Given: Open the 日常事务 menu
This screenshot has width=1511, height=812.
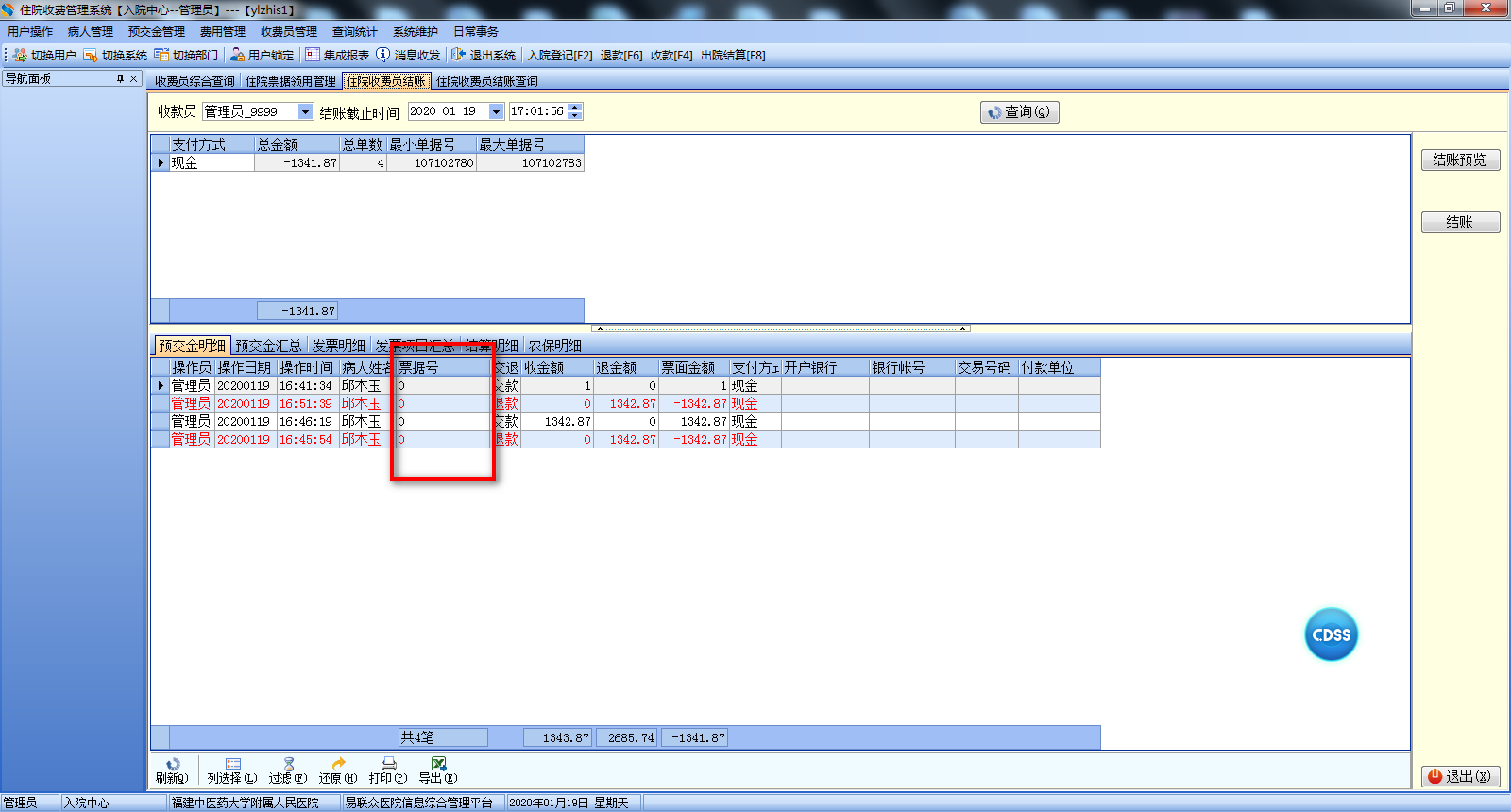Looking at the screenshot, I should (x=476, y=32).
